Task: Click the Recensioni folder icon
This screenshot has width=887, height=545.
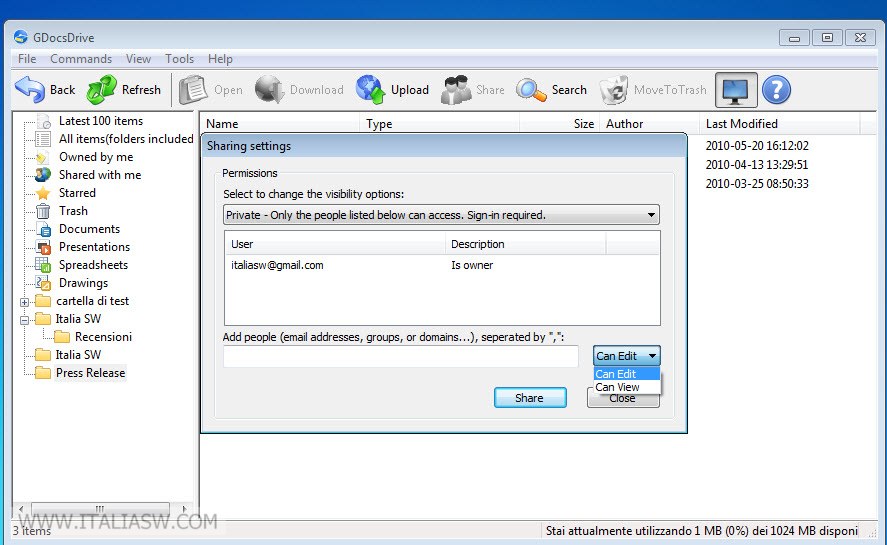Action: (62, 337)
